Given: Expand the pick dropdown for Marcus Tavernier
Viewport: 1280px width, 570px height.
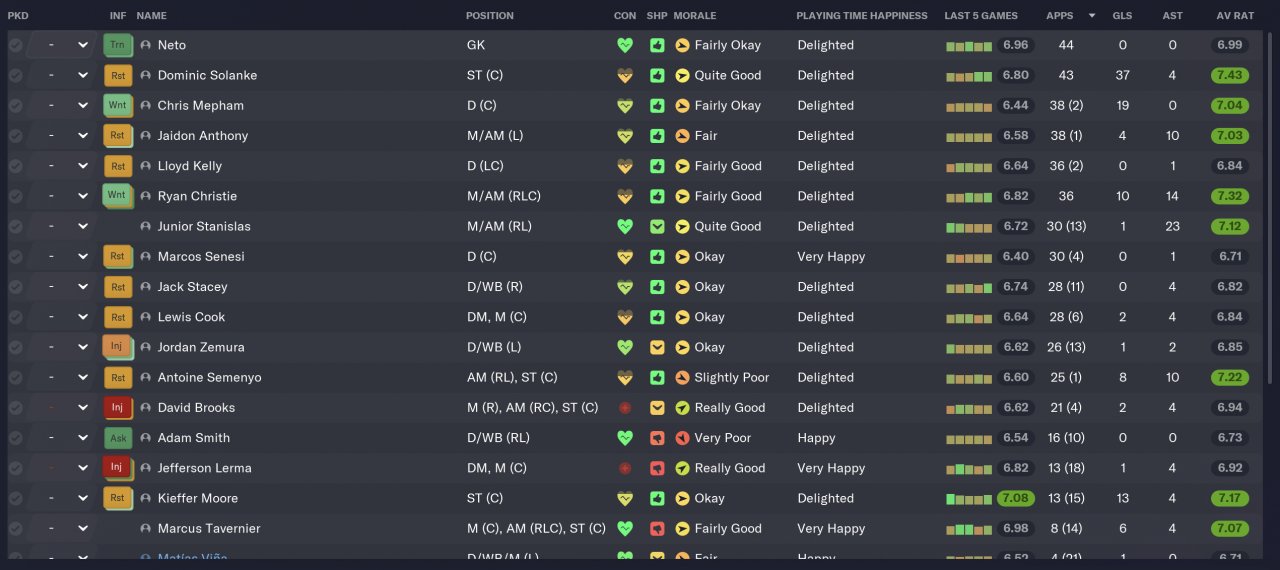Looking at the screenshot, I should [x=83, y=528].
